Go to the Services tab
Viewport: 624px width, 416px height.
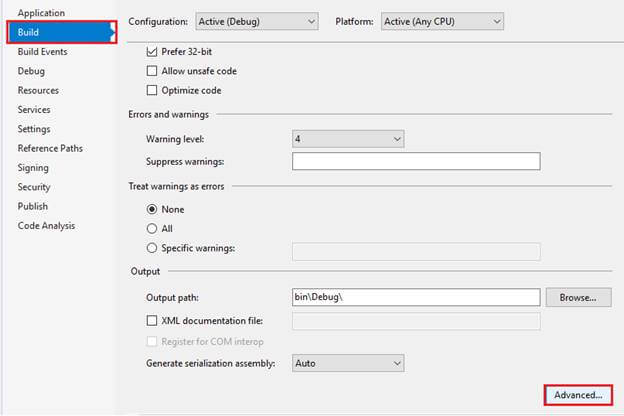pyautogui.click(x=34, y=109)
